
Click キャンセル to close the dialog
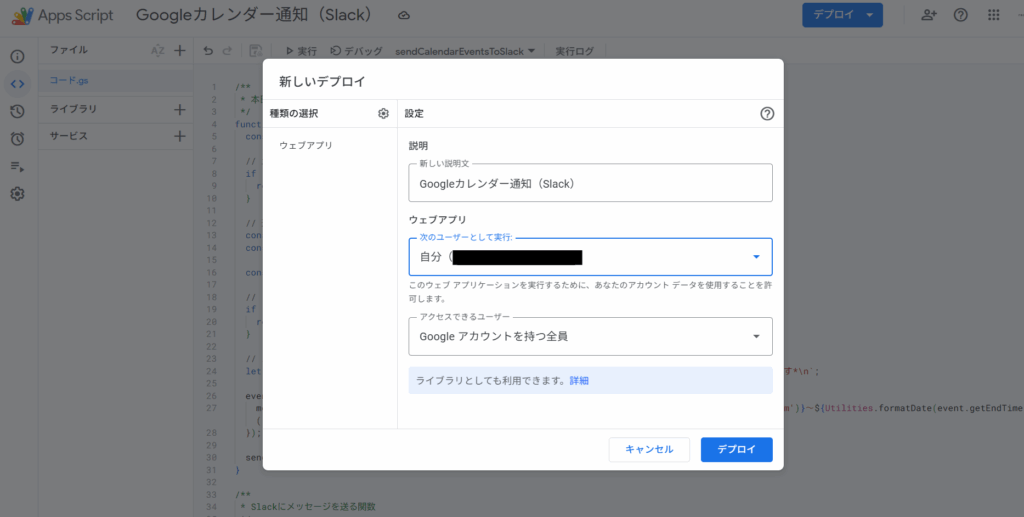pos(649,450)
